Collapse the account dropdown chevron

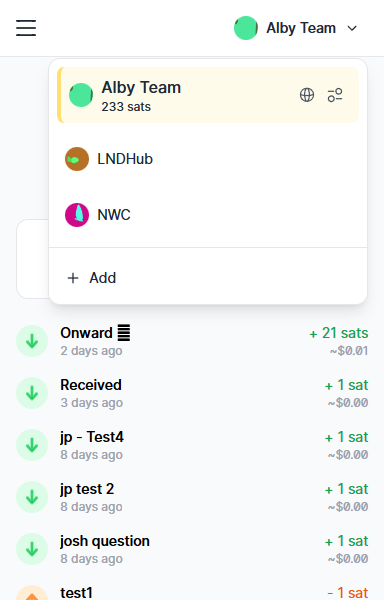pyautogui.click(x=352, y=28)
